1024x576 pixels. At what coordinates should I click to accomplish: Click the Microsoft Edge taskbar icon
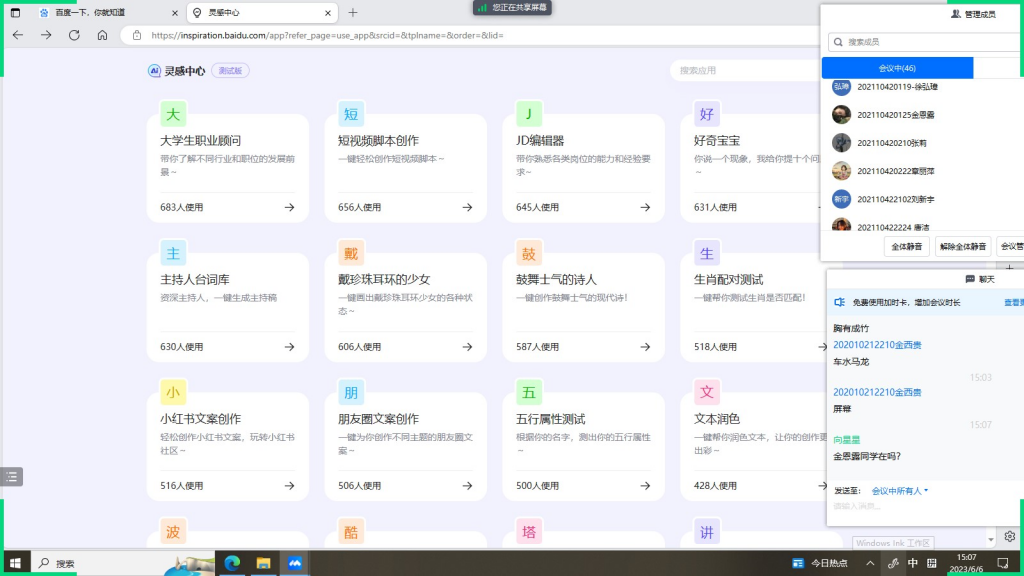click(232, 563)
